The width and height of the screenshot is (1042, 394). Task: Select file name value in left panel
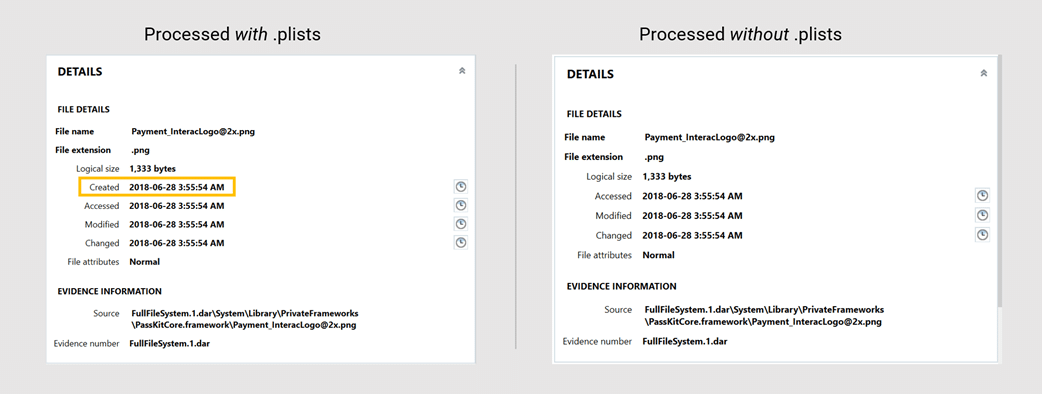193,132
